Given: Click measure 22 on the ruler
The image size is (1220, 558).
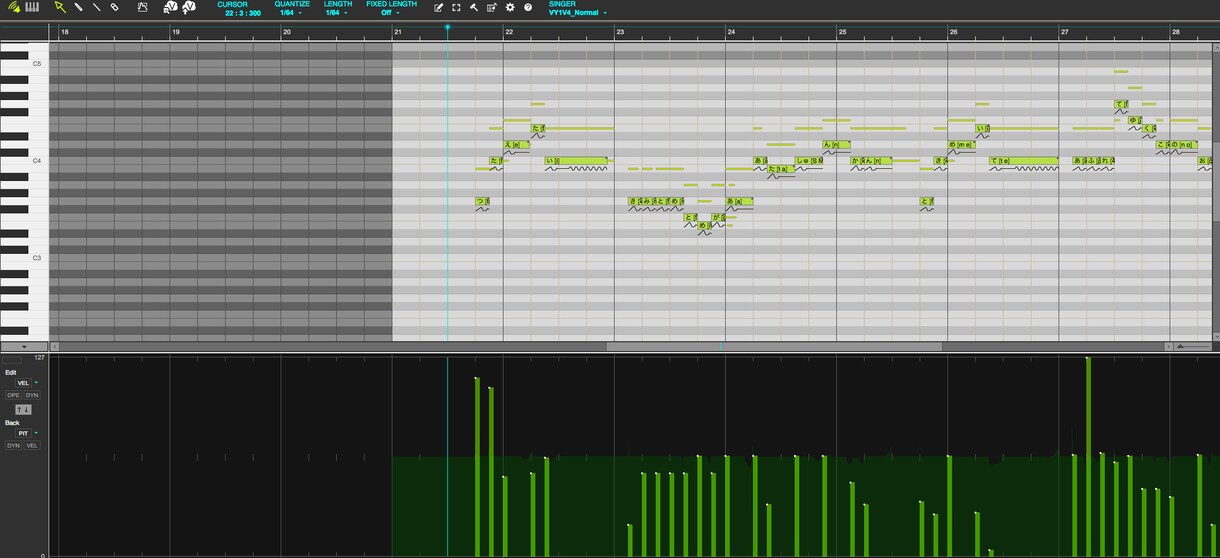Looking at the screenshot, I should click(509, 32).
